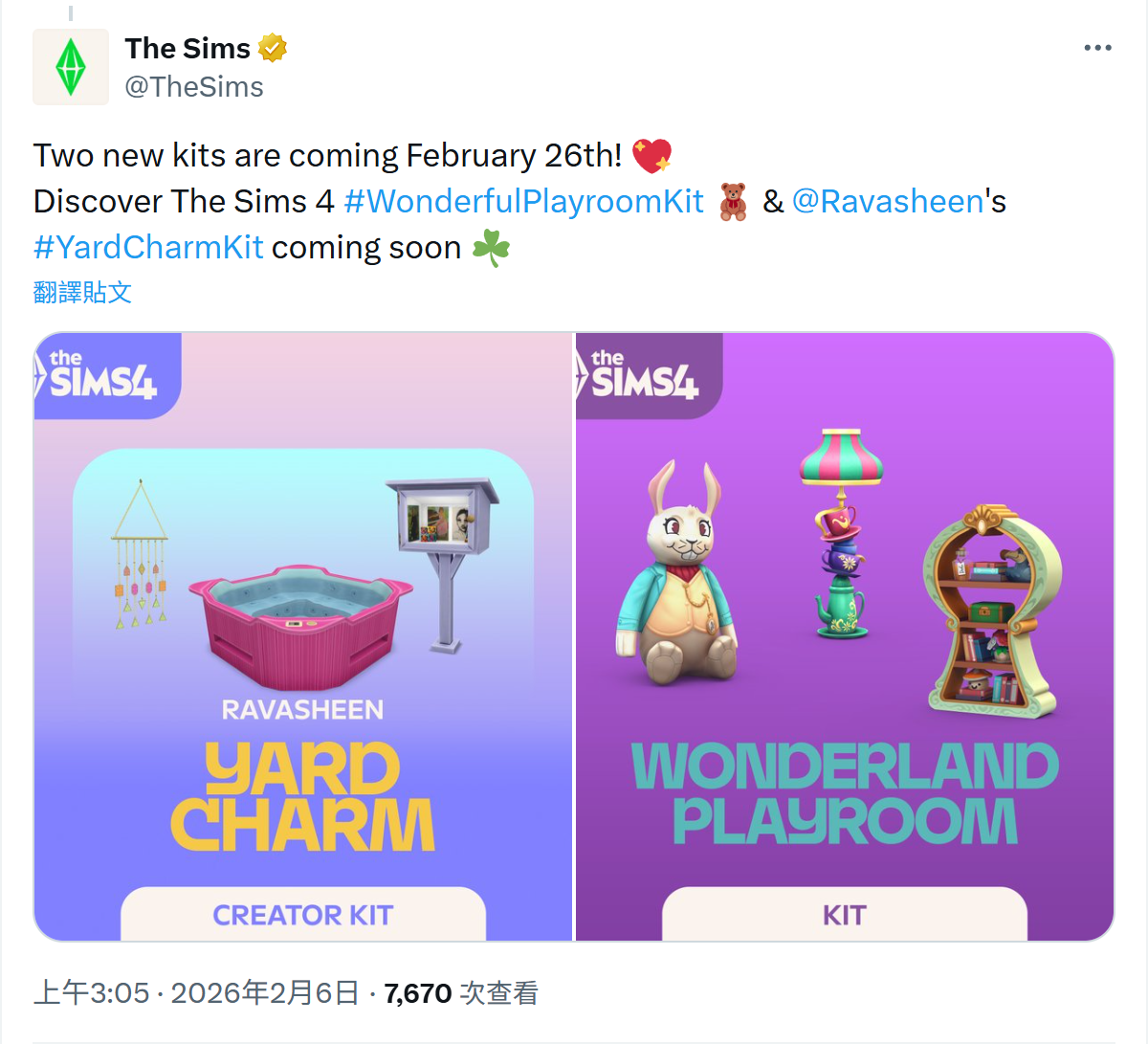Click the teddy bear emoji
Viewport: 1148px width, 1044px height.
(x=733, y=202)
